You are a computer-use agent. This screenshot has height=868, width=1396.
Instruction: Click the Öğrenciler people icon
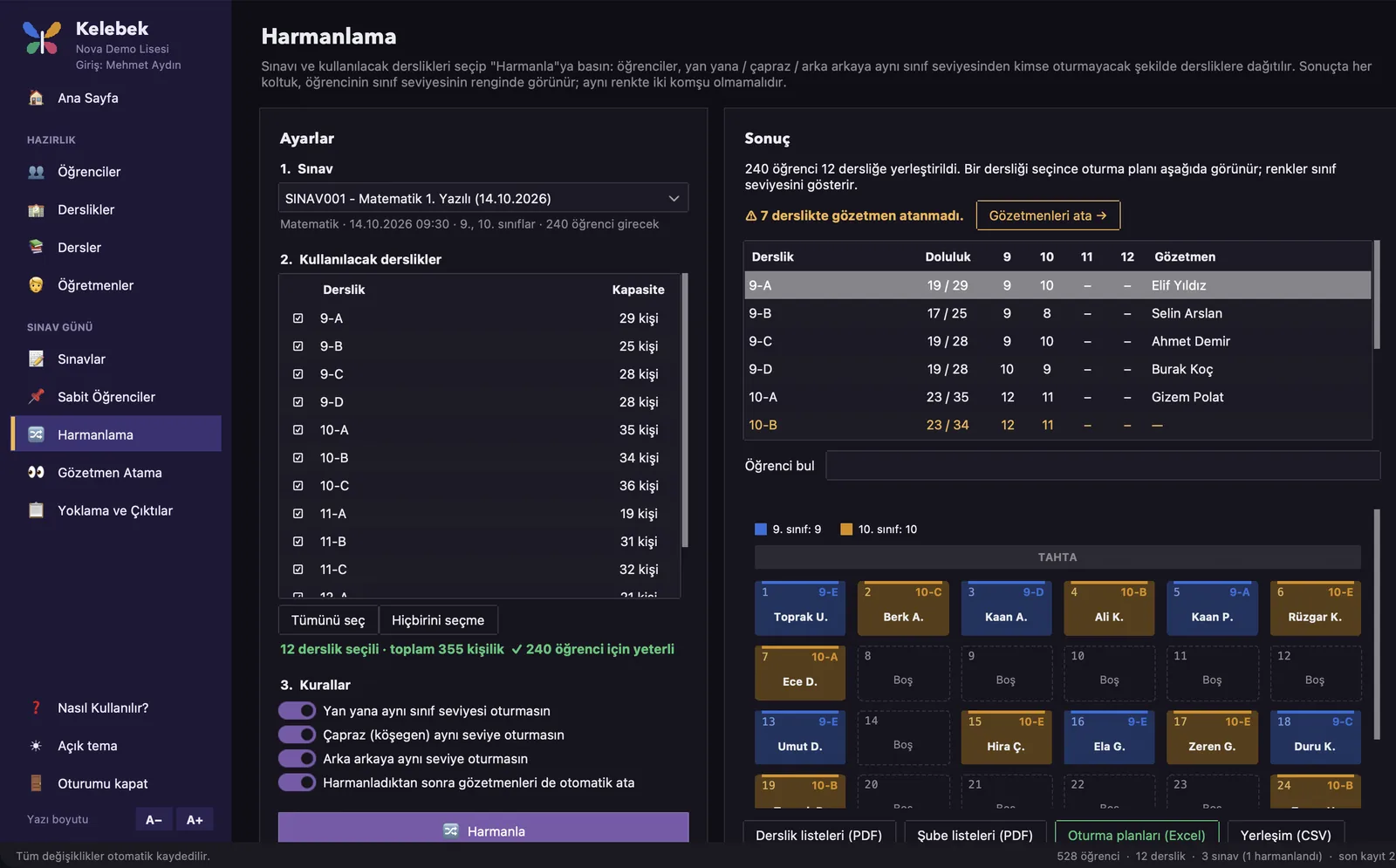(36, 172)
